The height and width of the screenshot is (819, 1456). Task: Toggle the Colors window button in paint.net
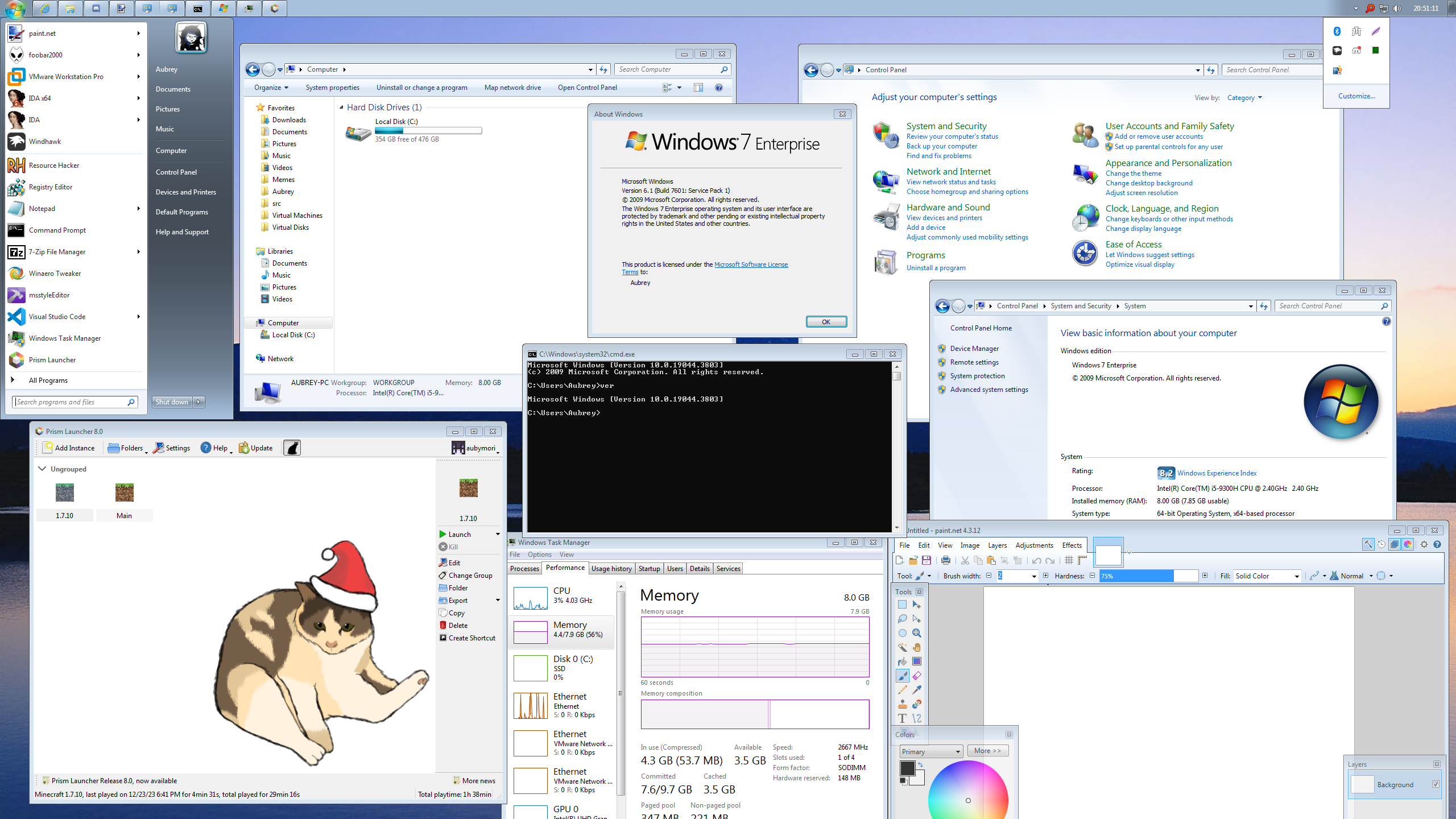coord(1408,544)
